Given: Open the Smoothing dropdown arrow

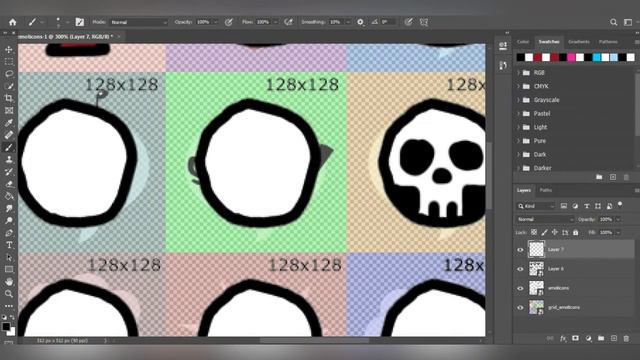Looking at the screenshot, I should click(348, 22).
